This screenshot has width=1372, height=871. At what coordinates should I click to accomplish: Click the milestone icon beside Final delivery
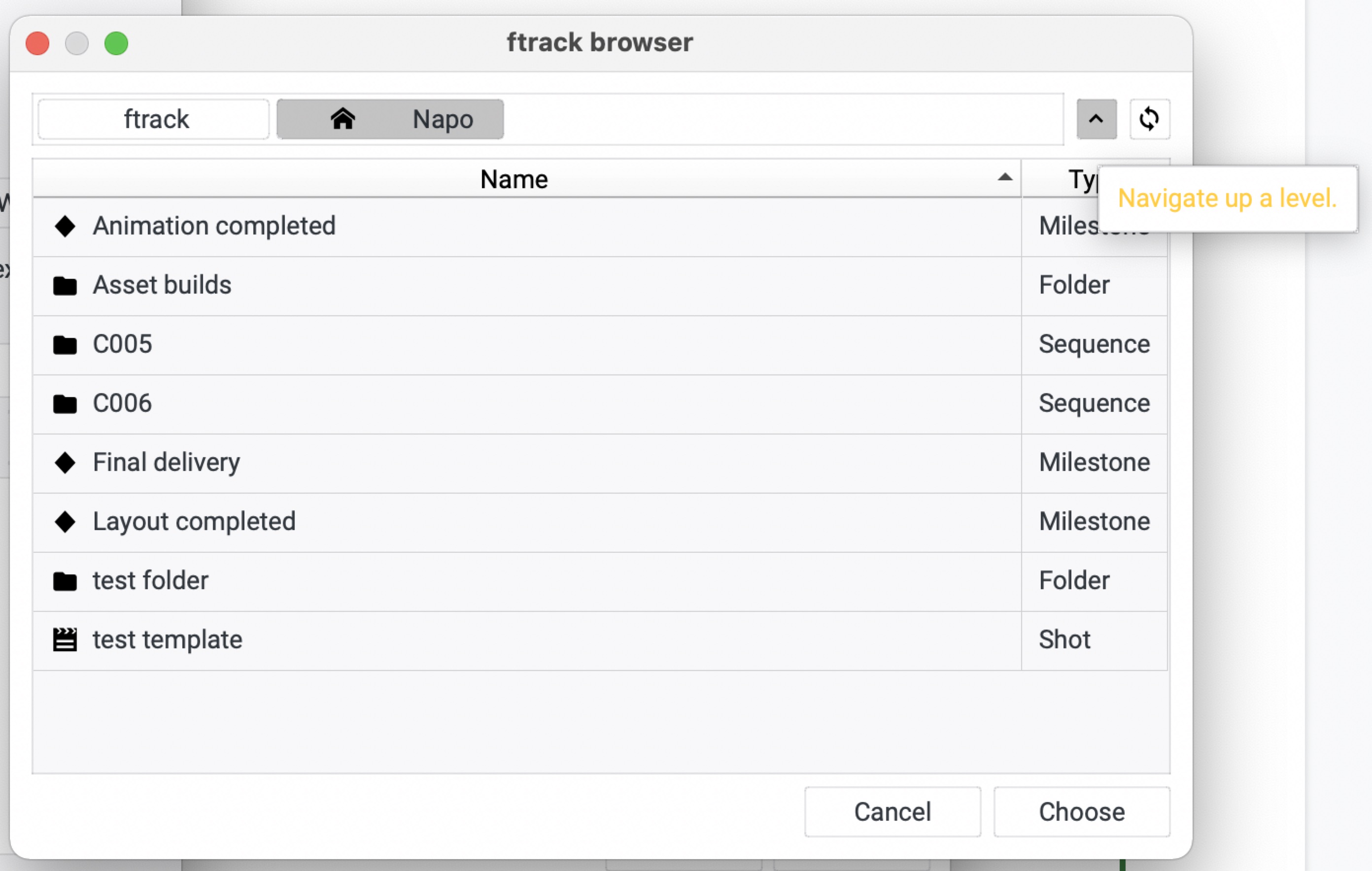[65, 463]
